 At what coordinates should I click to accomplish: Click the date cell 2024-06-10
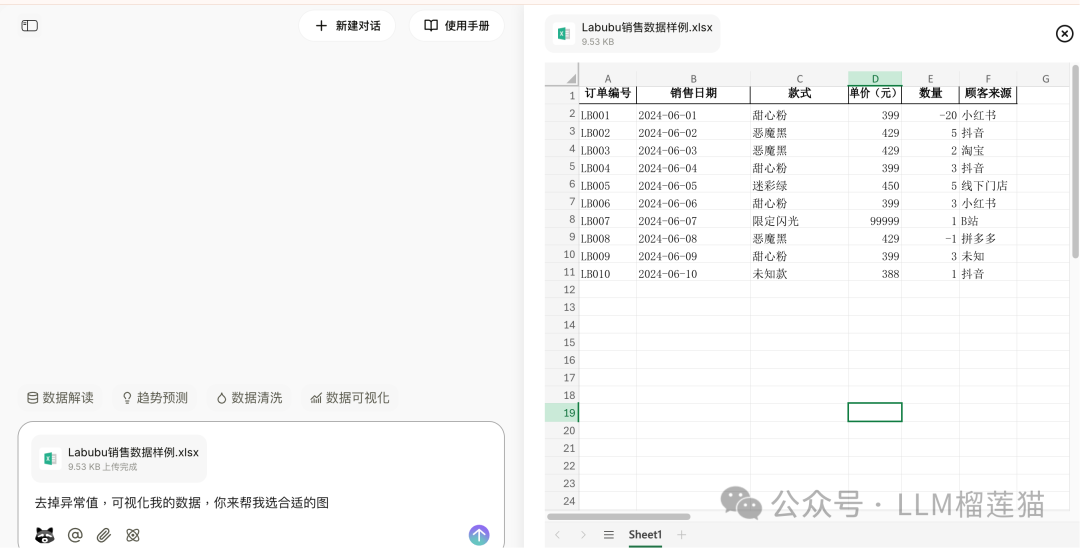pos(694,274)
